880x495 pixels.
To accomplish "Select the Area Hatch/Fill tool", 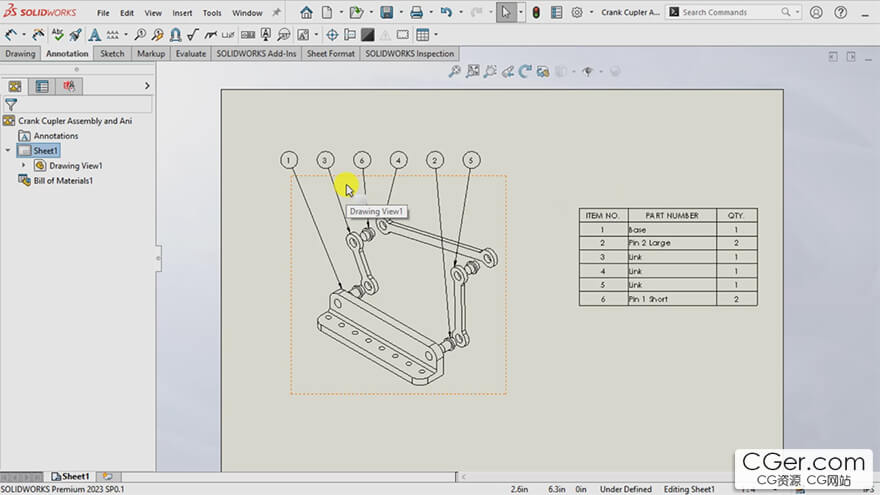I will click(x=368, y=35).
